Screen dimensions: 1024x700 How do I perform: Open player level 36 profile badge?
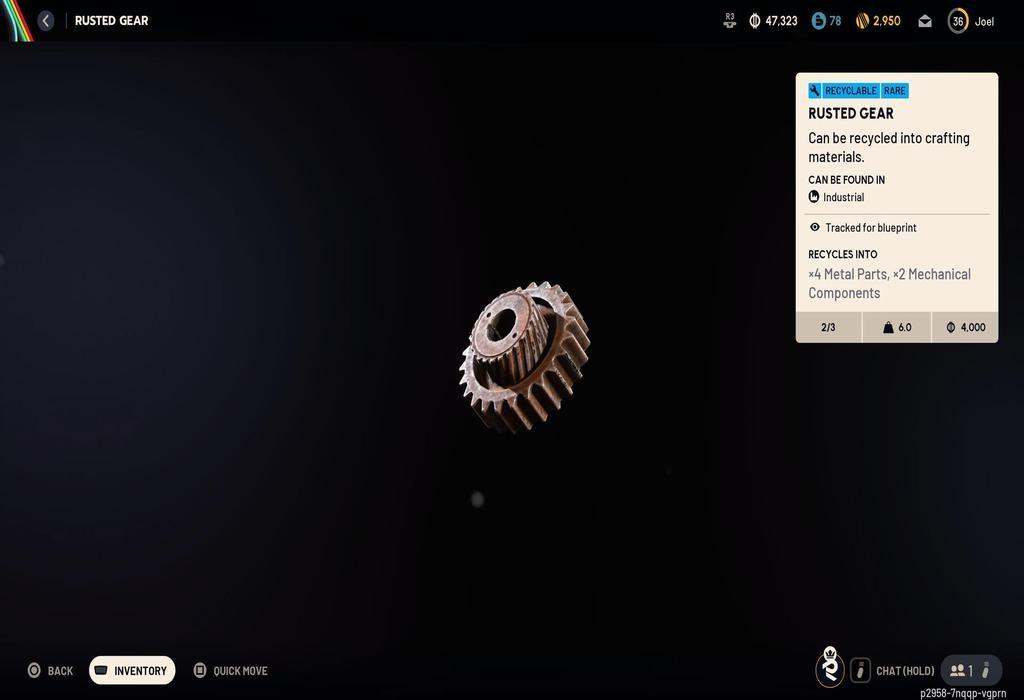click(x=958, y=21)
